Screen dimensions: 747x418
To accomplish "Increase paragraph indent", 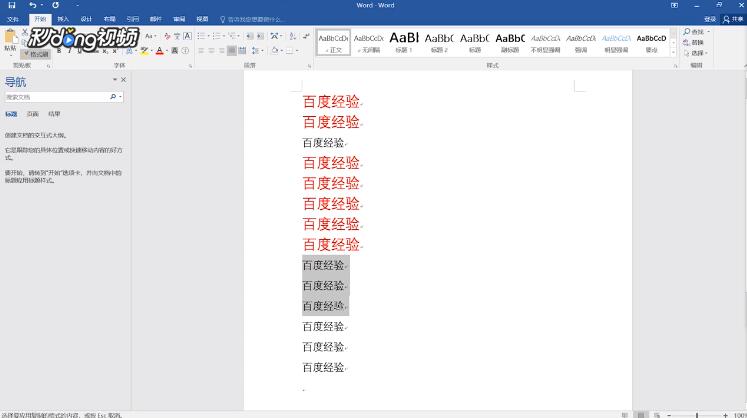I will coord(260,36).
